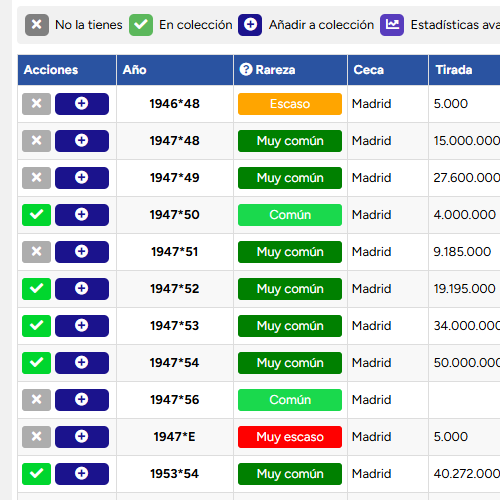Click the red Muy escaso badge
This screenshot has height=500, width=500.
pyautogui.click(x=290, y=437)
